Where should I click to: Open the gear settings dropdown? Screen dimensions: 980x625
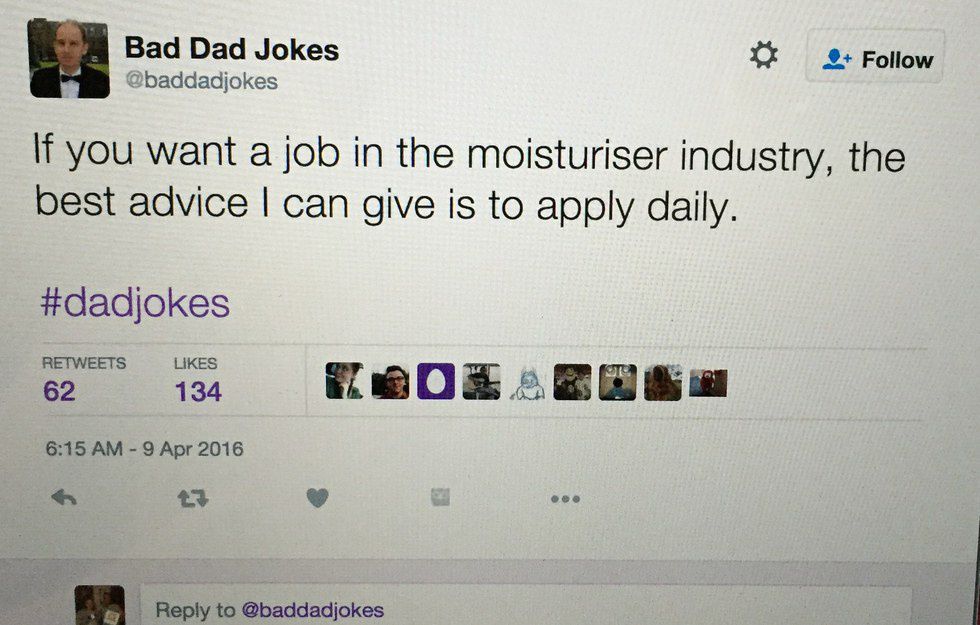point(764,57)
